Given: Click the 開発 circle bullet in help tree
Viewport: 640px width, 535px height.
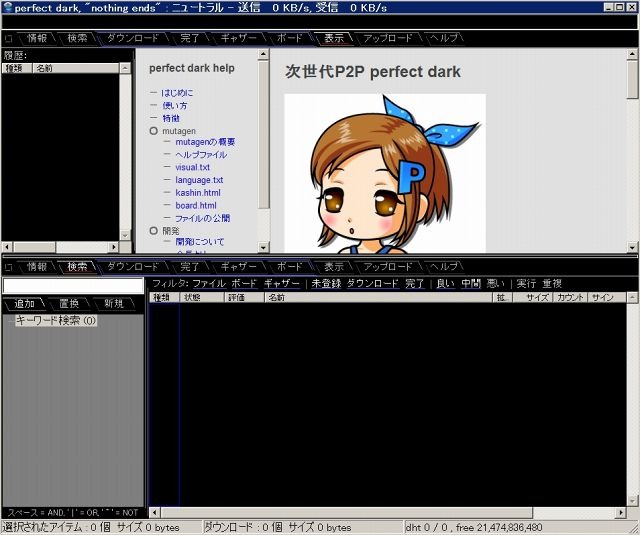Looking at the screenshot, I should [x=153, y=231].
